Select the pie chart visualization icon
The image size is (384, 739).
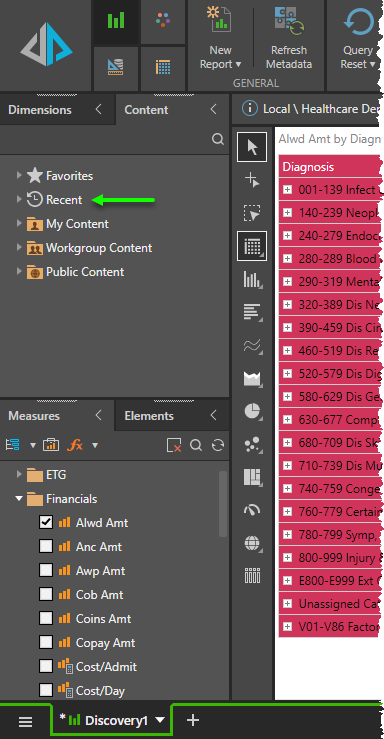coord(253,411)
